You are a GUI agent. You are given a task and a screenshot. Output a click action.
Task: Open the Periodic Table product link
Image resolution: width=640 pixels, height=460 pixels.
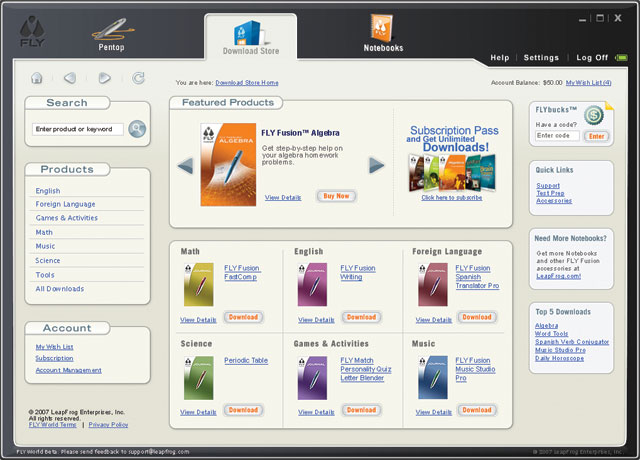245,360
